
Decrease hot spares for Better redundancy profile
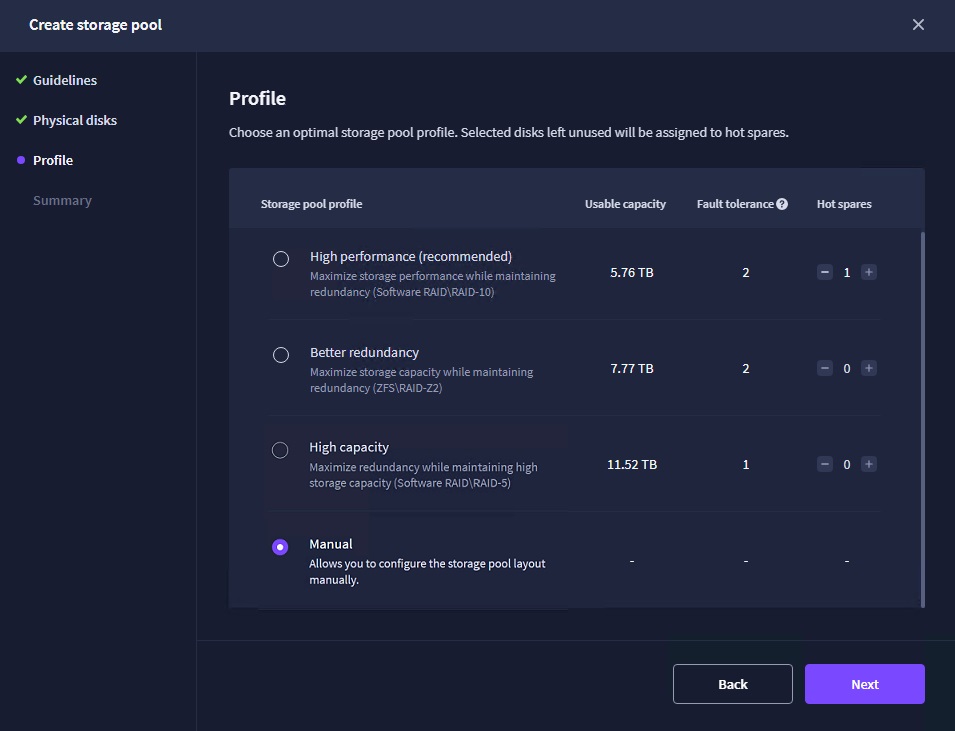(825, 368)
